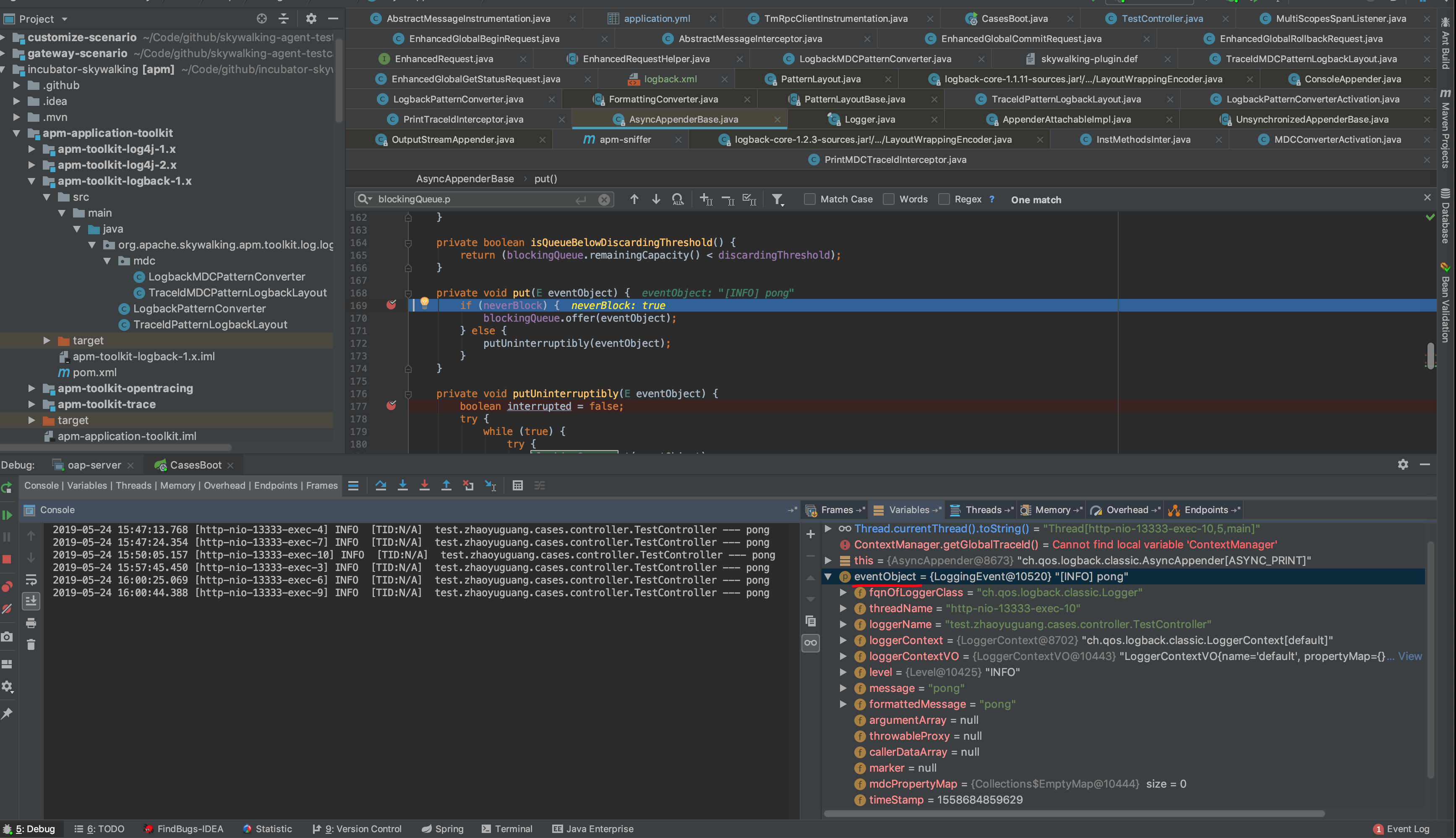
Task: Click in the blockingQueue.p search field
Action: [472, 199]
